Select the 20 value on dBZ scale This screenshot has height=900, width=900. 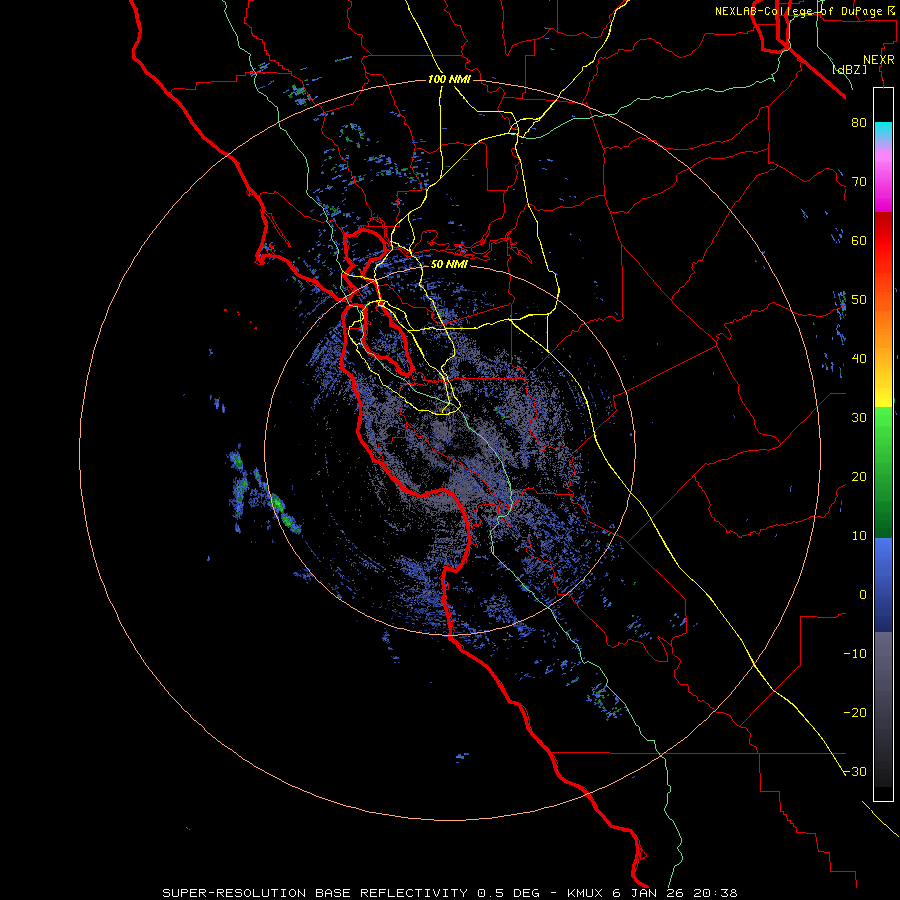tap(859, 477)
